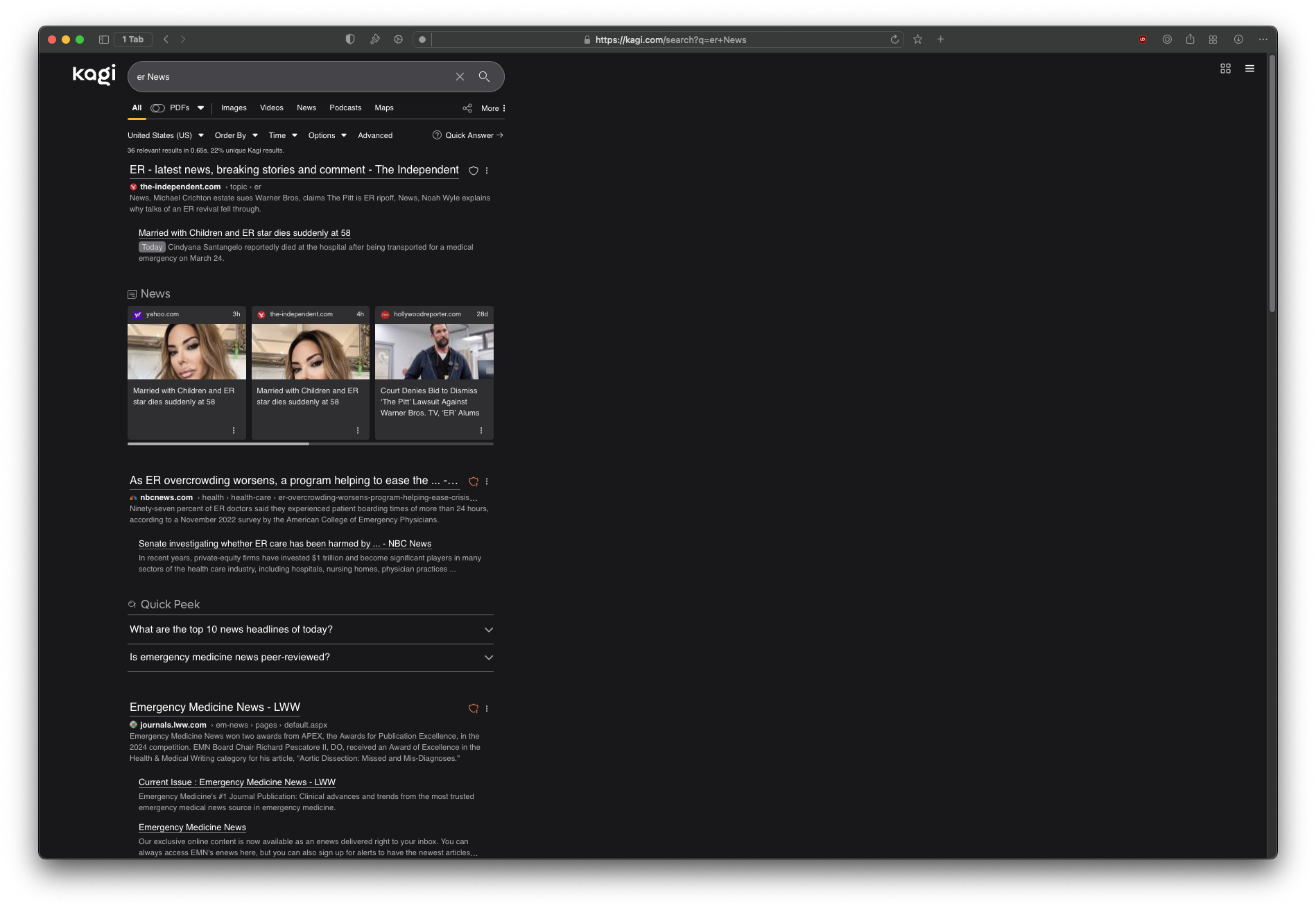
Task: Click the search magnifier icon
Action: point(485,76)
